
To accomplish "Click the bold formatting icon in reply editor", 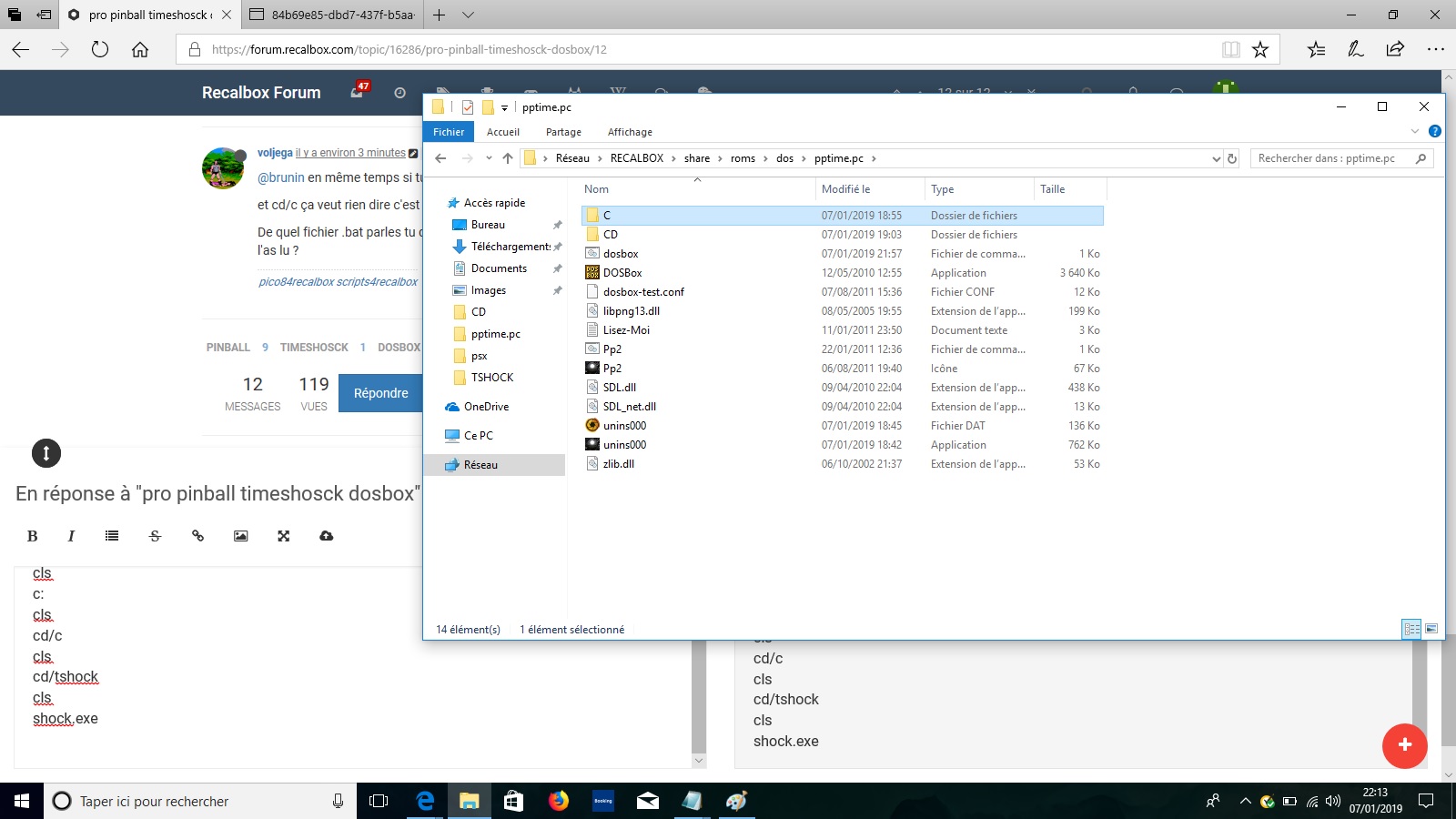I will pyautogui.click(x=32, y=536).
